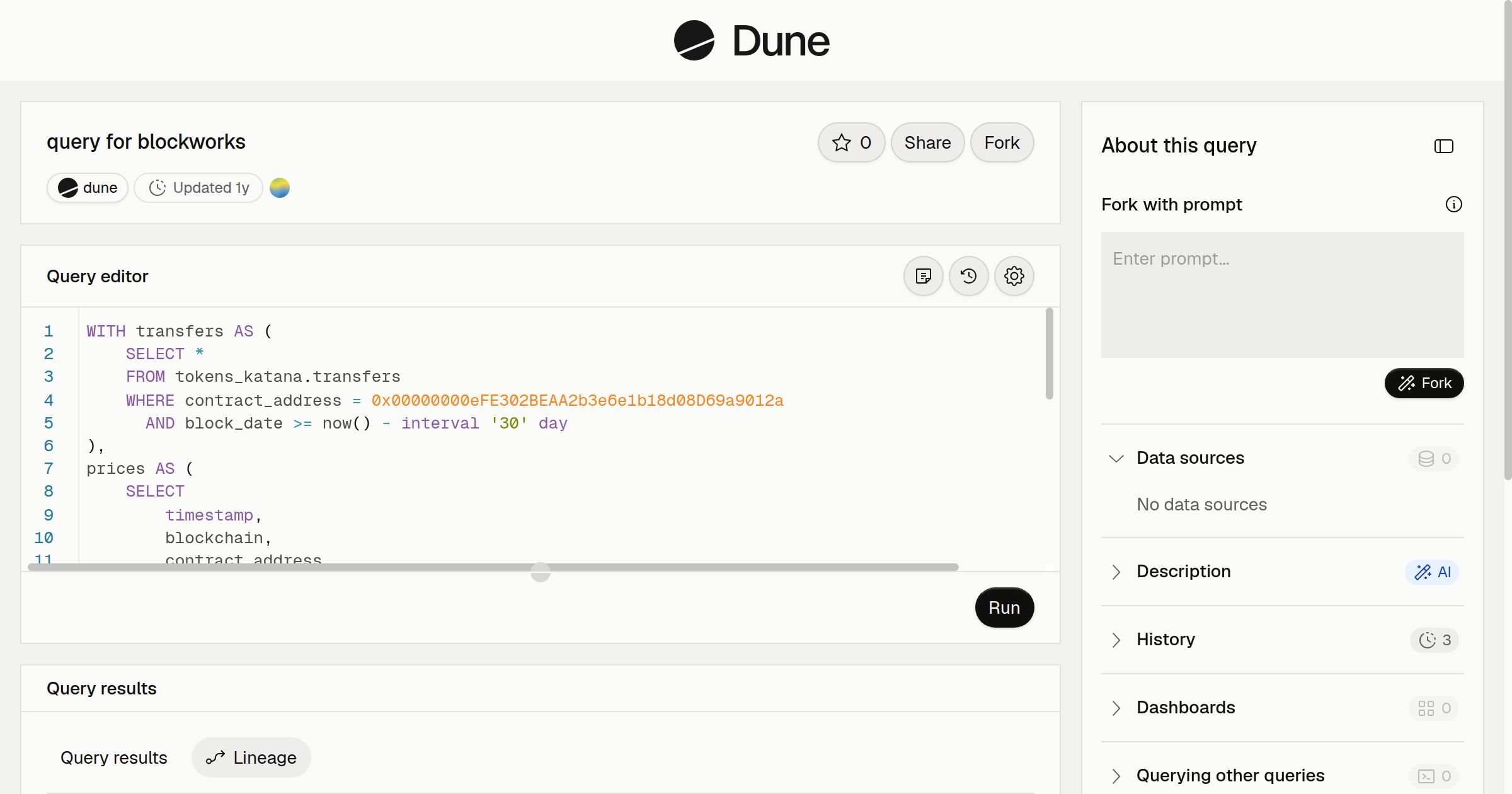Click the black Fork with prompt button
This screenshot has width=1512, height=794.
pyautogui.click(x=1424, y=383)
